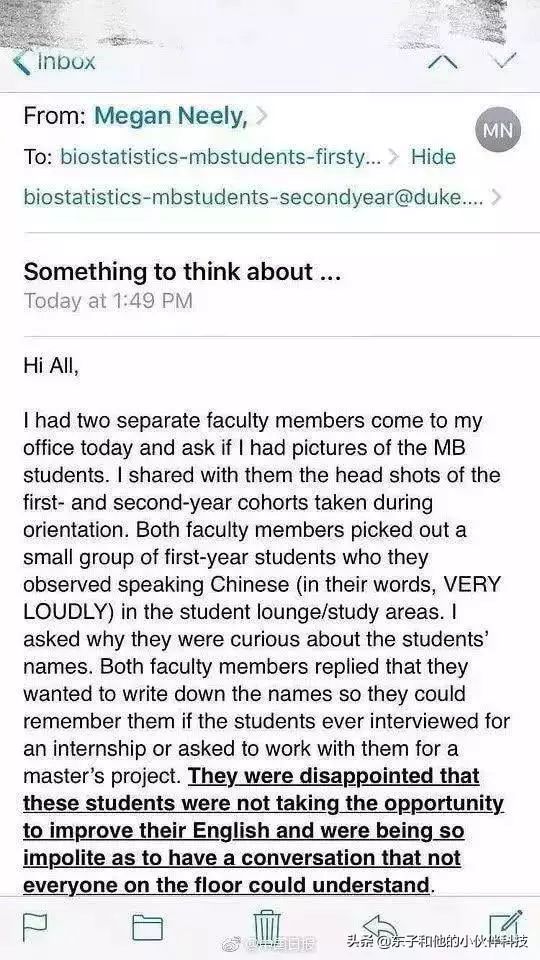Delete the email with the trash icon
This screenshot has width=540, height=960.
tap(267, 928)
